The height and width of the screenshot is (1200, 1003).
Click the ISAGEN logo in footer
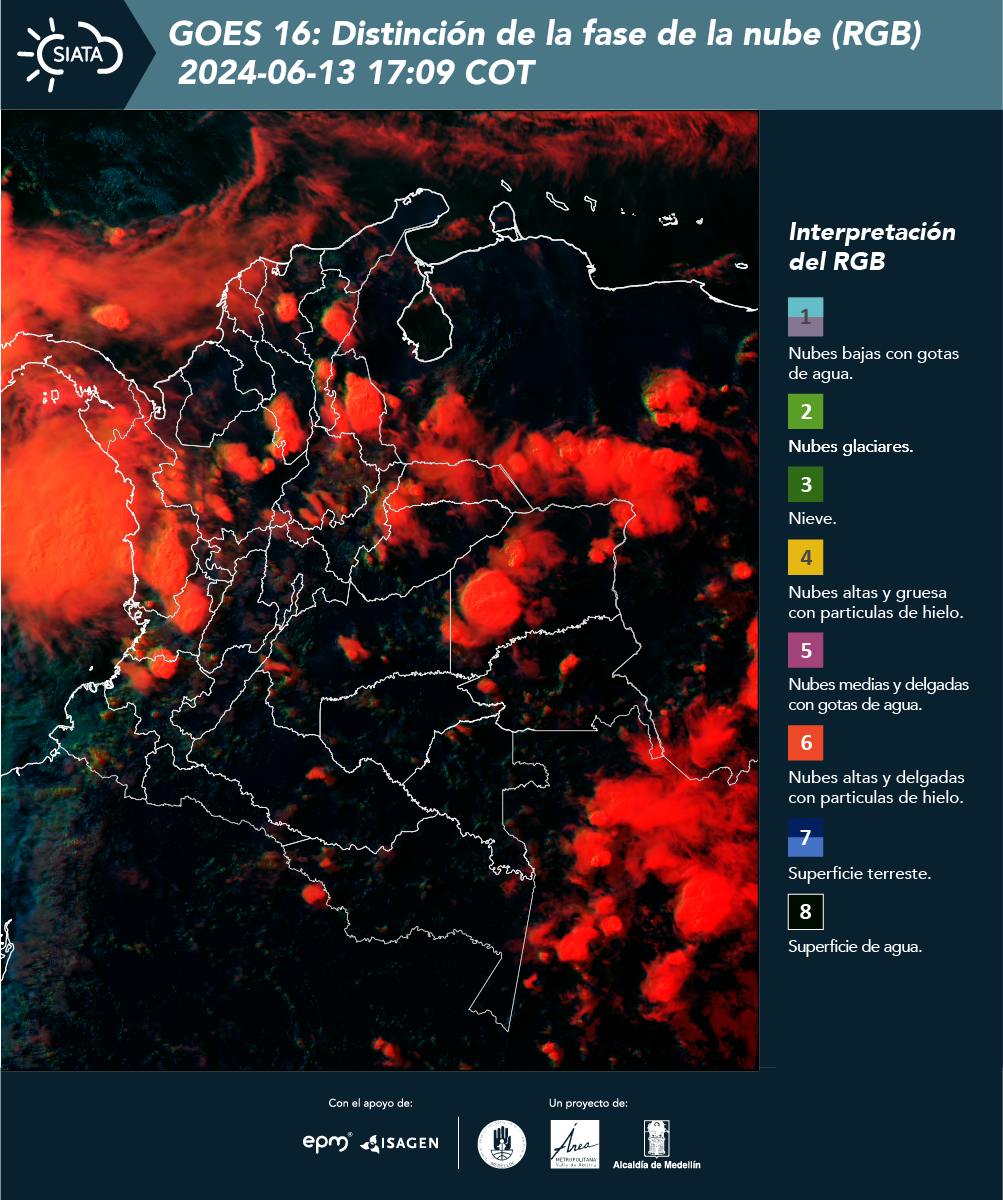[x=399, y=1143]
